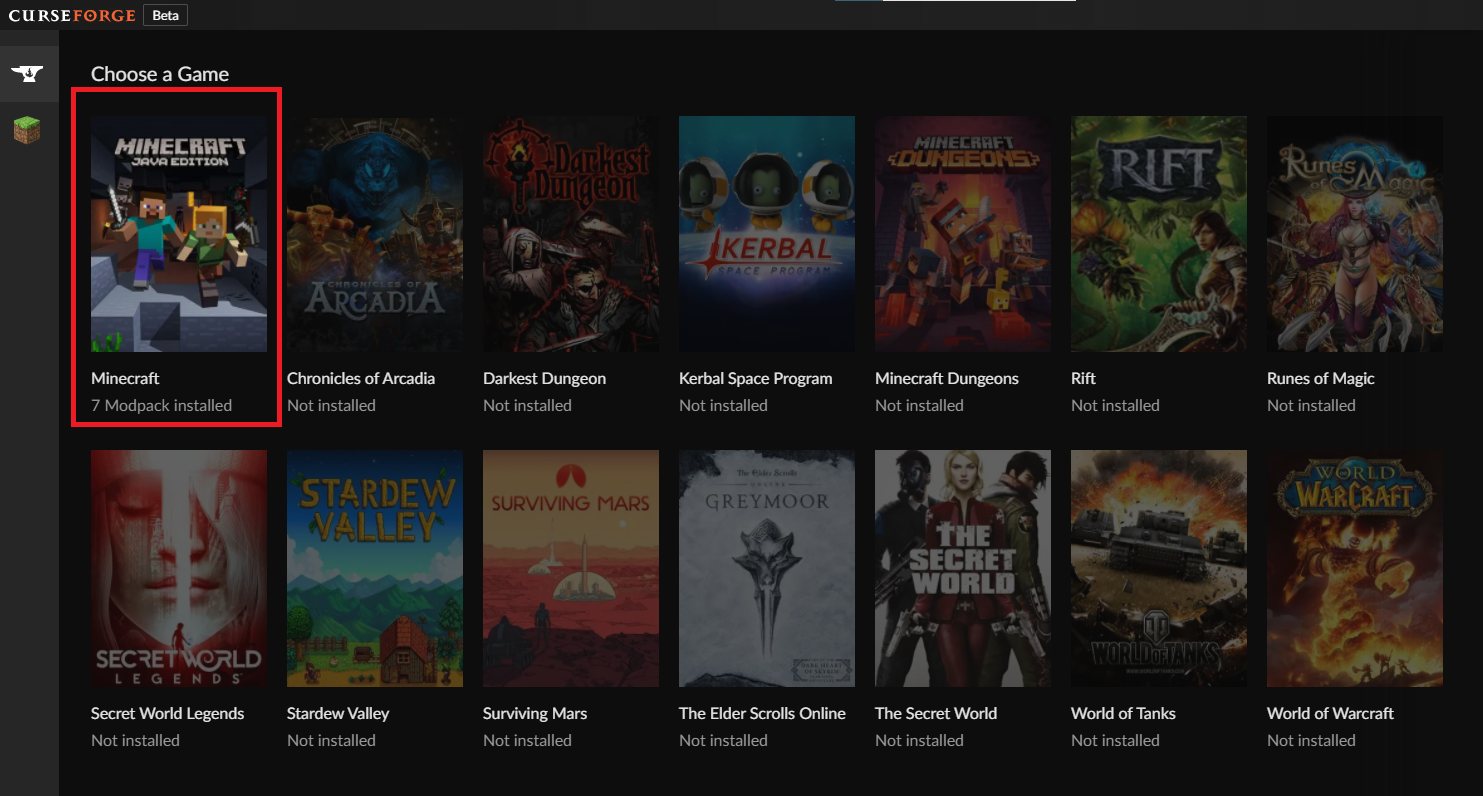Click the Runes of Magic title text

[x=1320, y=378]
